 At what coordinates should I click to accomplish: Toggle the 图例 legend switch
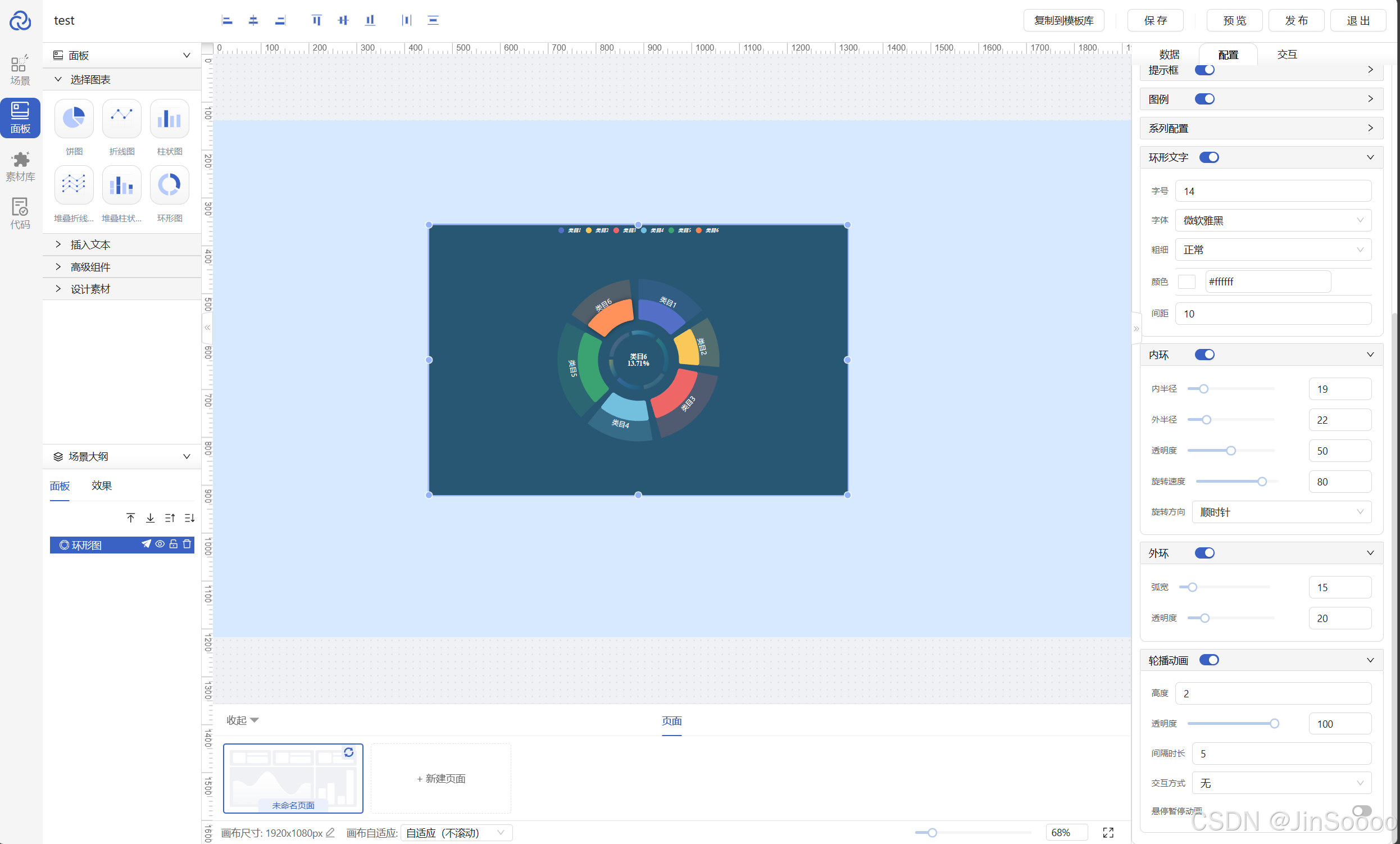click(x=1204, y=99)
